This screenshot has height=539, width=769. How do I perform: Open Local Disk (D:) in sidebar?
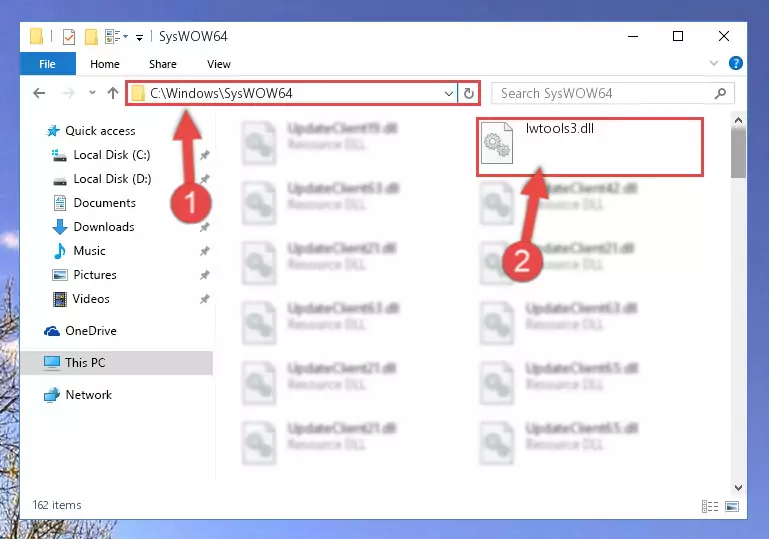click(112, 179)
